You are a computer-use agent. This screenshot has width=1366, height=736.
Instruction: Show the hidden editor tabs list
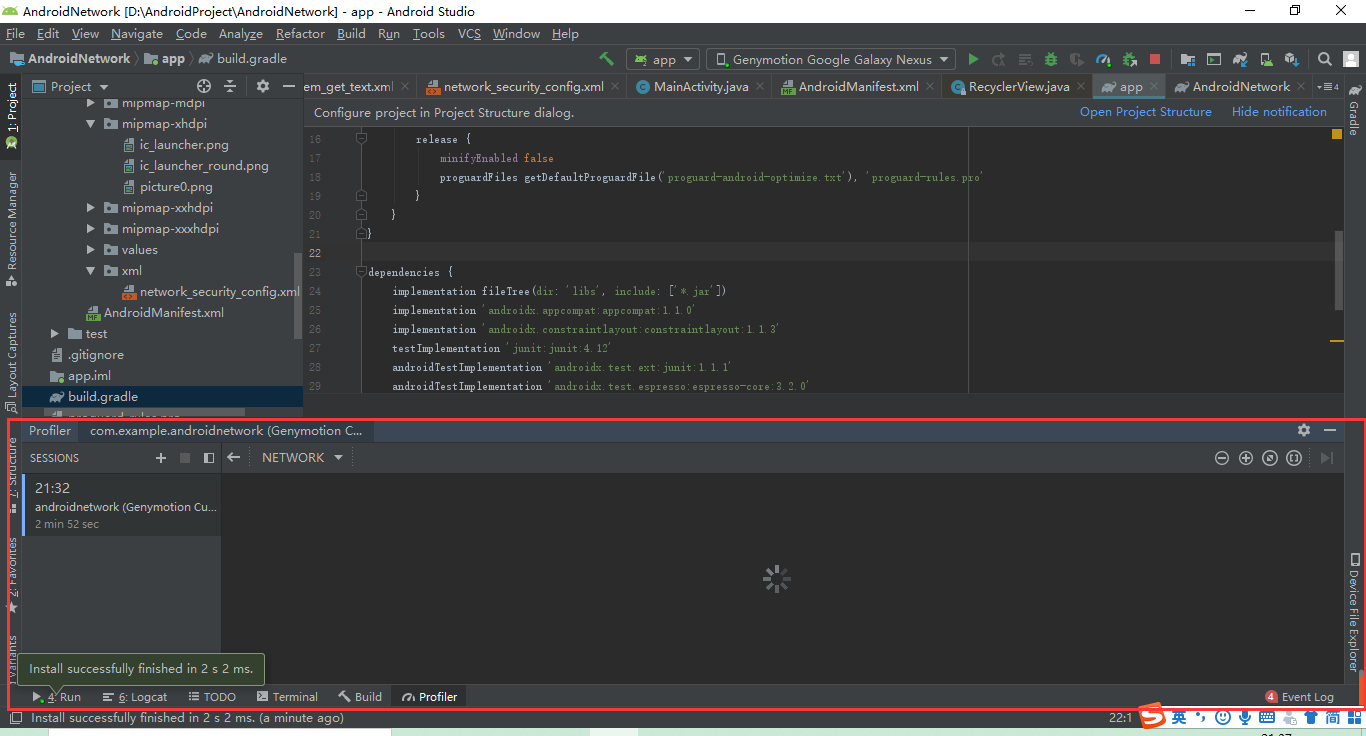pos(1328,87)
